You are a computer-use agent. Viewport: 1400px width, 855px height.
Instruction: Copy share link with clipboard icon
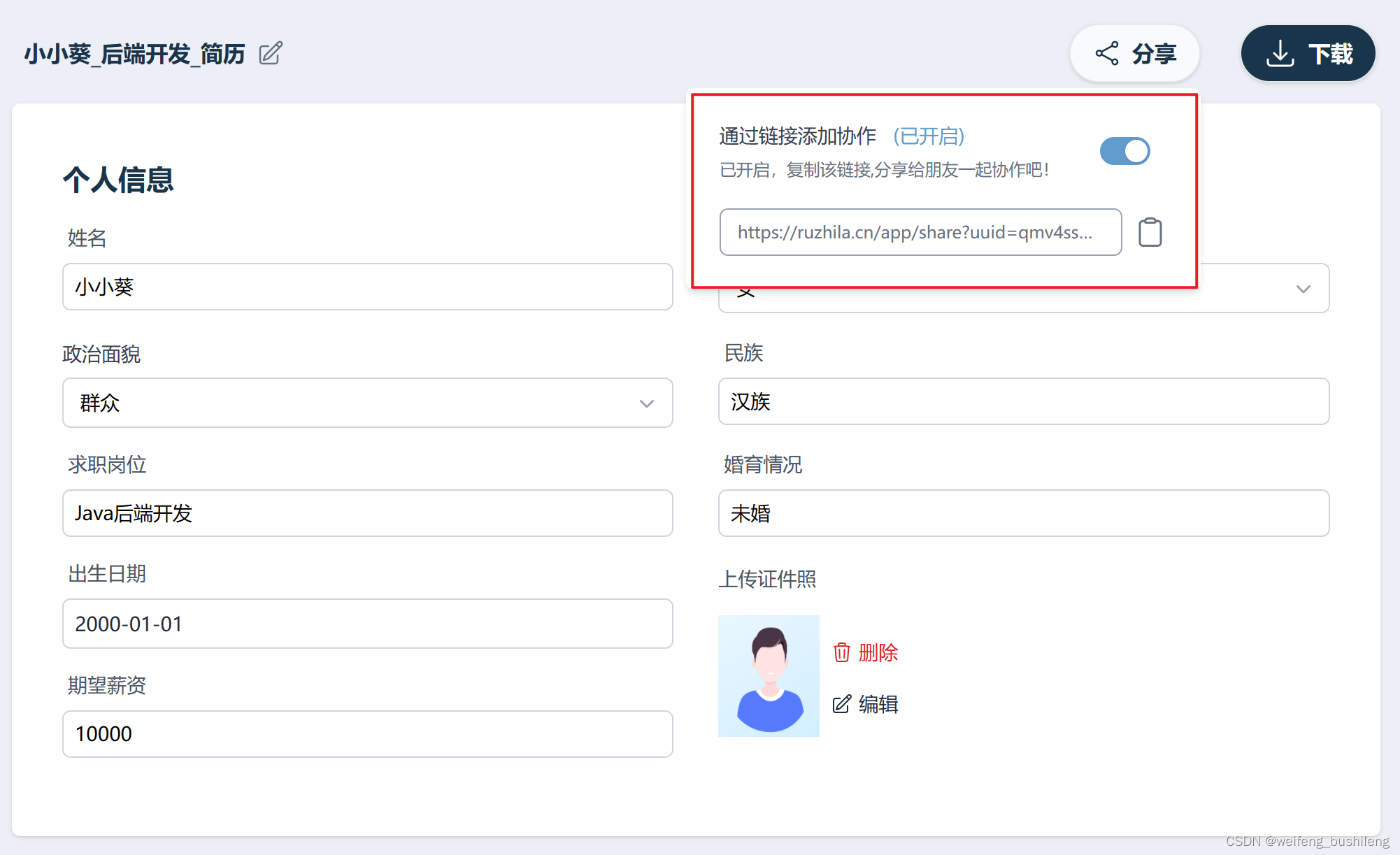coord(1150,232)
